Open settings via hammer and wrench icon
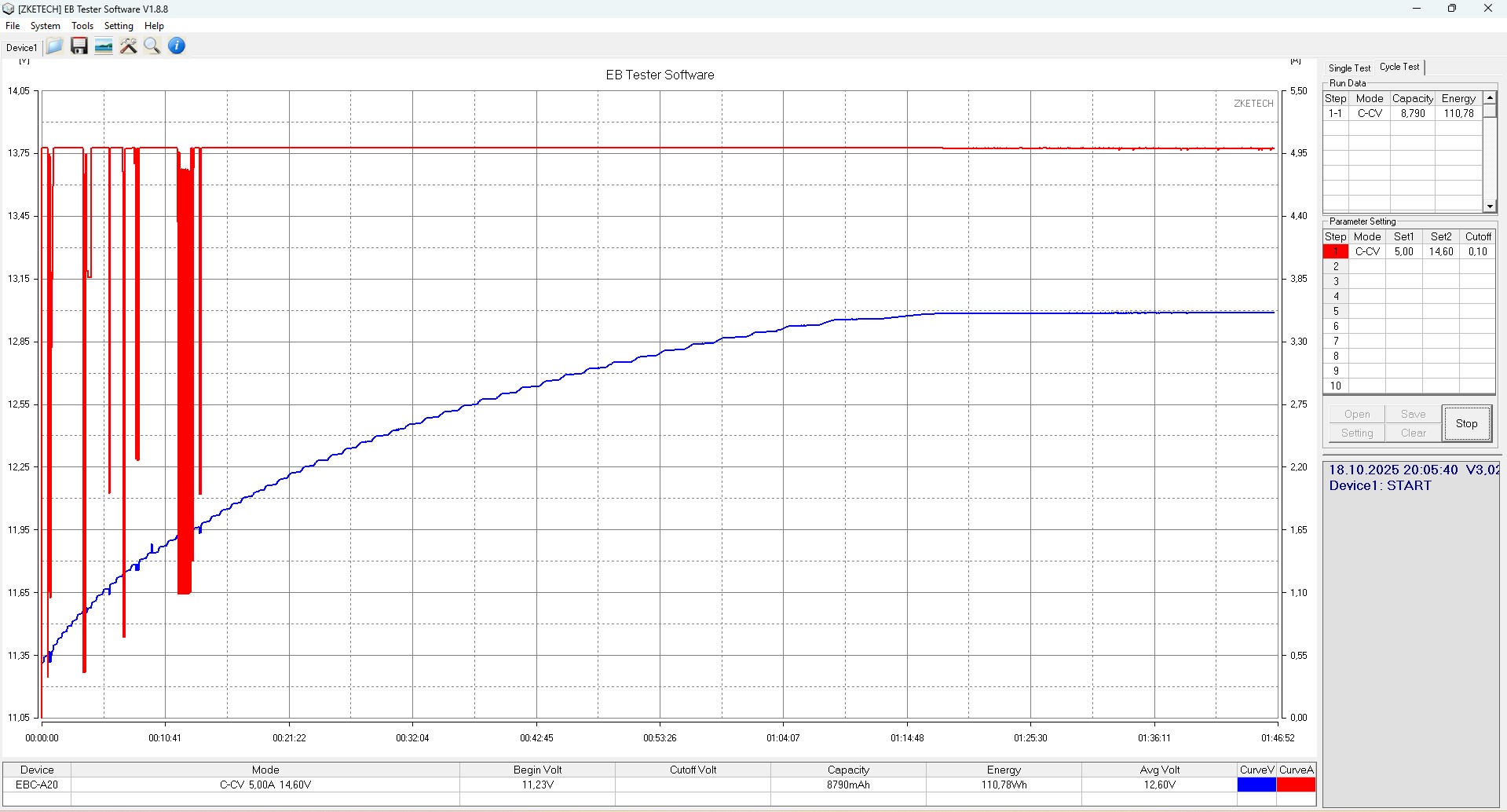The height and width of the screenshot is (812, 1507). (128, 46)
